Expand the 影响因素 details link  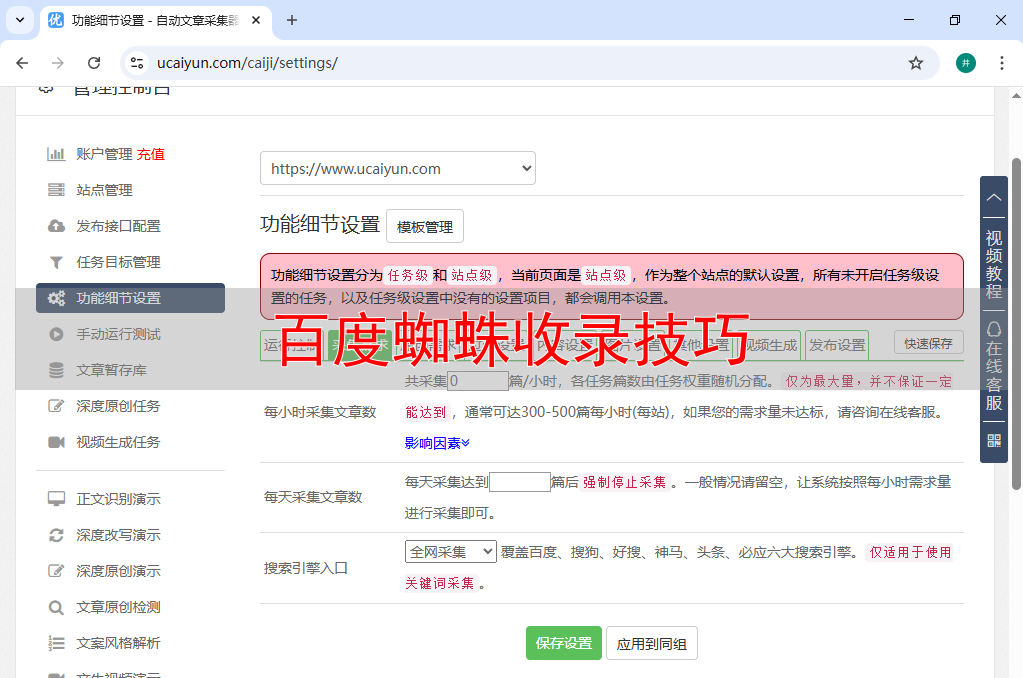pos(437,443)
